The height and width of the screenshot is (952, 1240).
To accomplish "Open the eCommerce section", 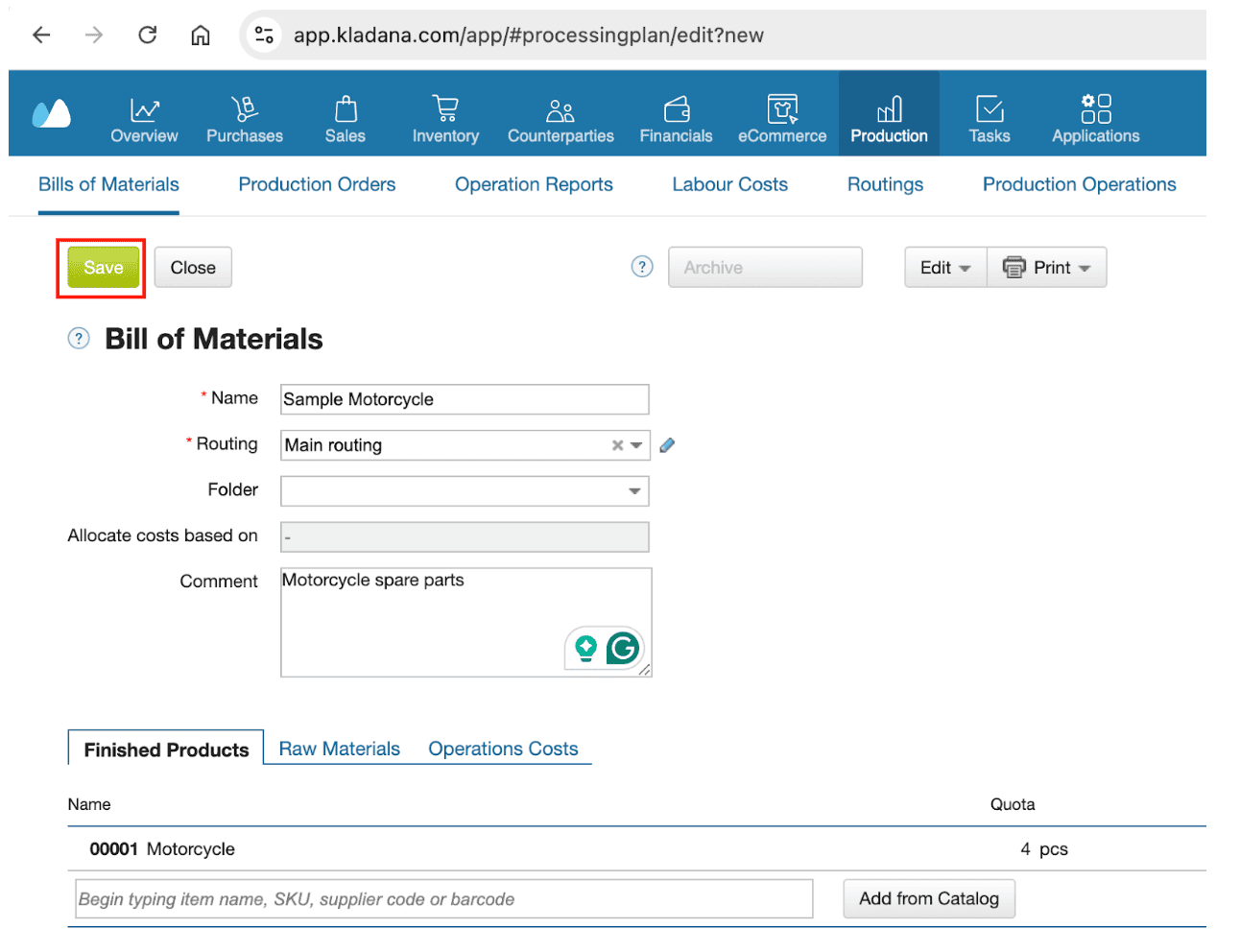I will click(x=782, y=120).
